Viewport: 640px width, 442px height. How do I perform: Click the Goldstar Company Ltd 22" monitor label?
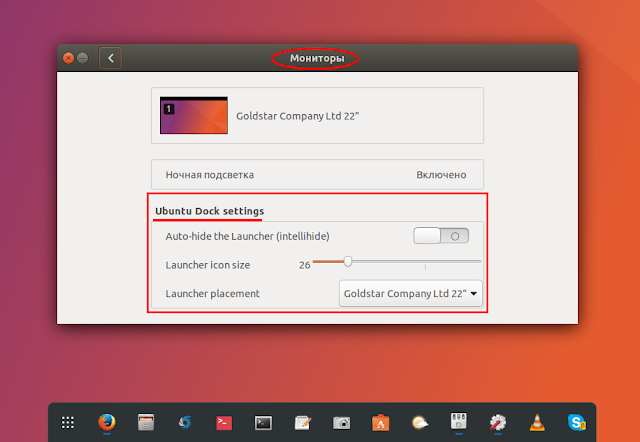pyautogui.click(x=298, y=116)
